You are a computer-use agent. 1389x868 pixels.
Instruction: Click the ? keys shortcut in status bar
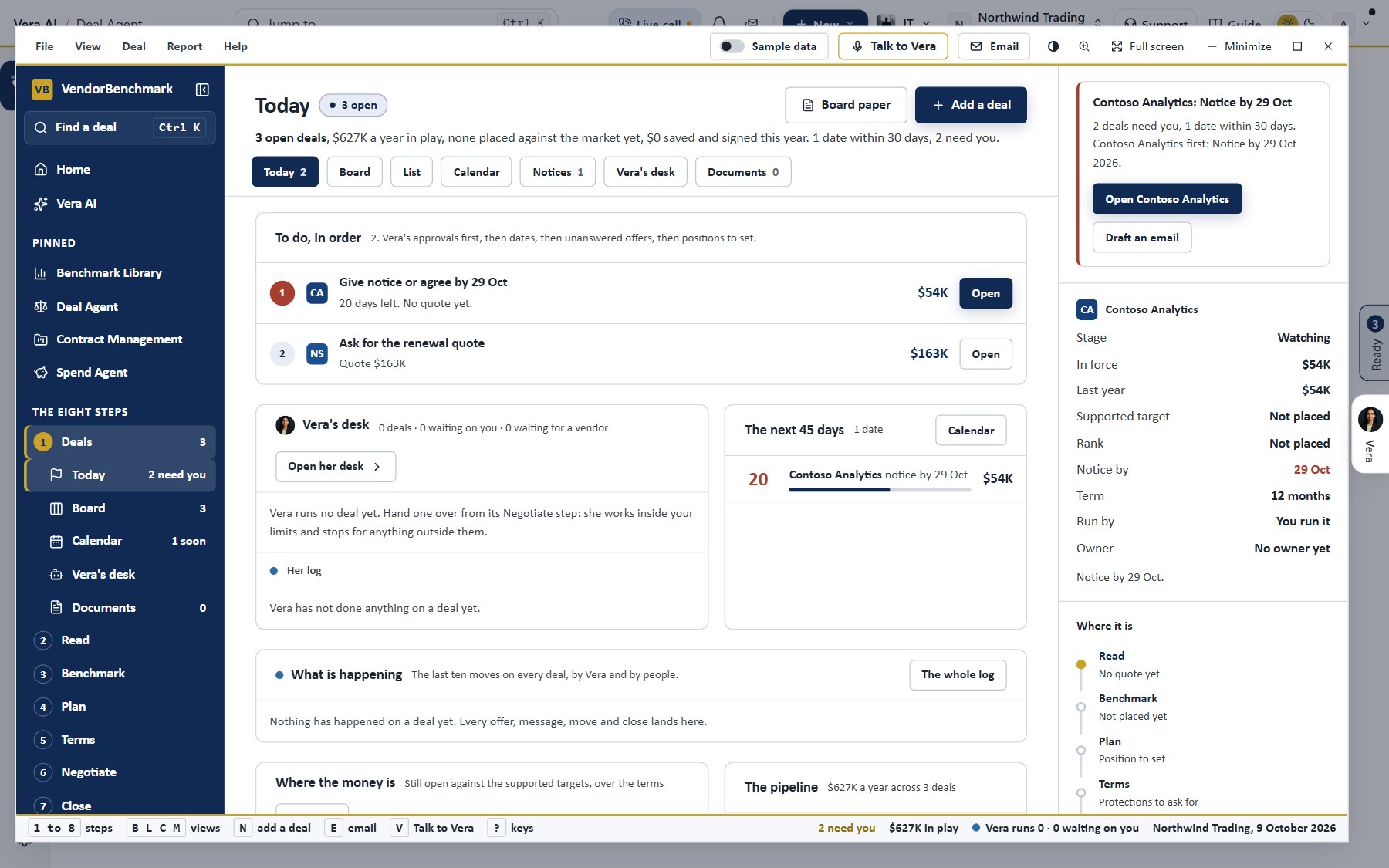511,828
